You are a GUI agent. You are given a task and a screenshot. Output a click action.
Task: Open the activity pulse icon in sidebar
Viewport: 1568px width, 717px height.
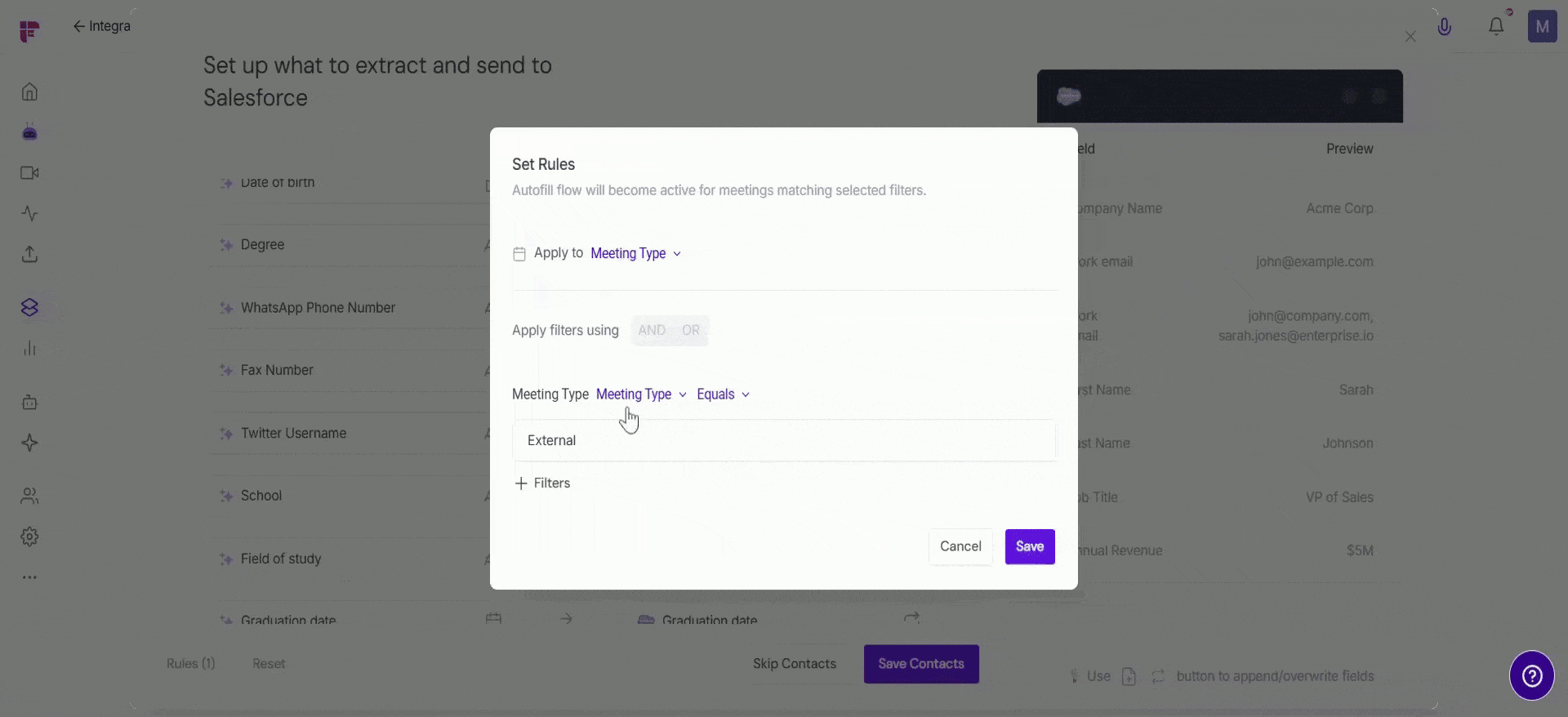tap(29, 214)
